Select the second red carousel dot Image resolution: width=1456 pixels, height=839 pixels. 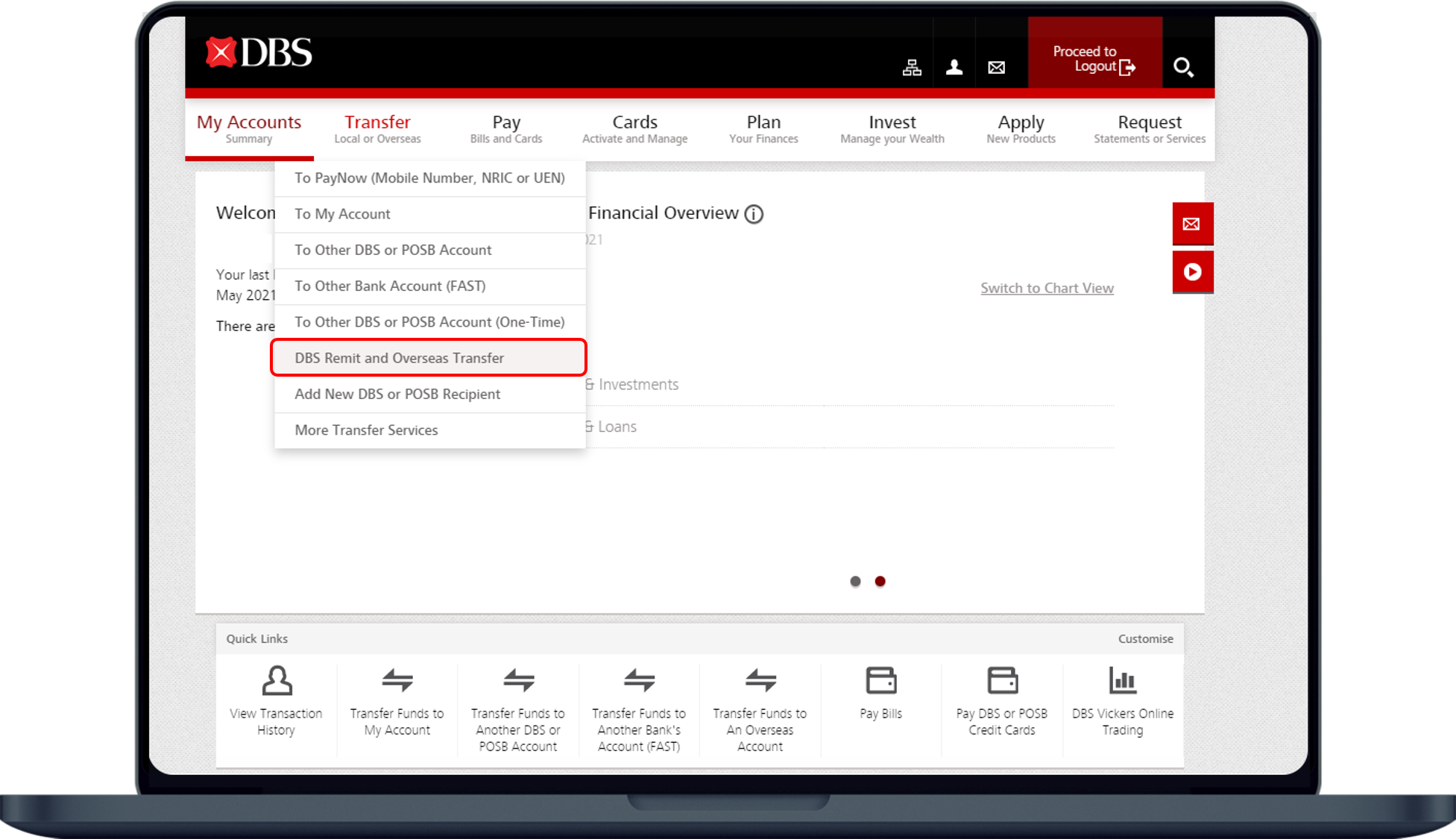880,582
